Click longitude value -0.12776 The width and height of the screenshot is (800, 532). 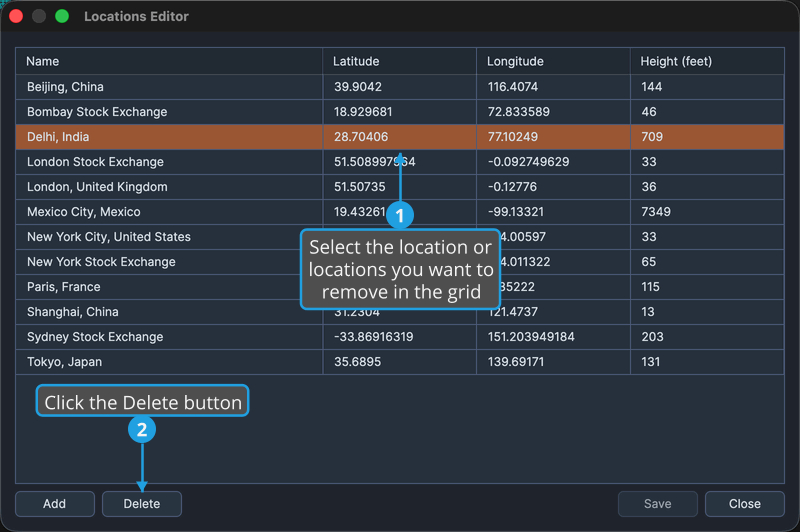(512, 187)
